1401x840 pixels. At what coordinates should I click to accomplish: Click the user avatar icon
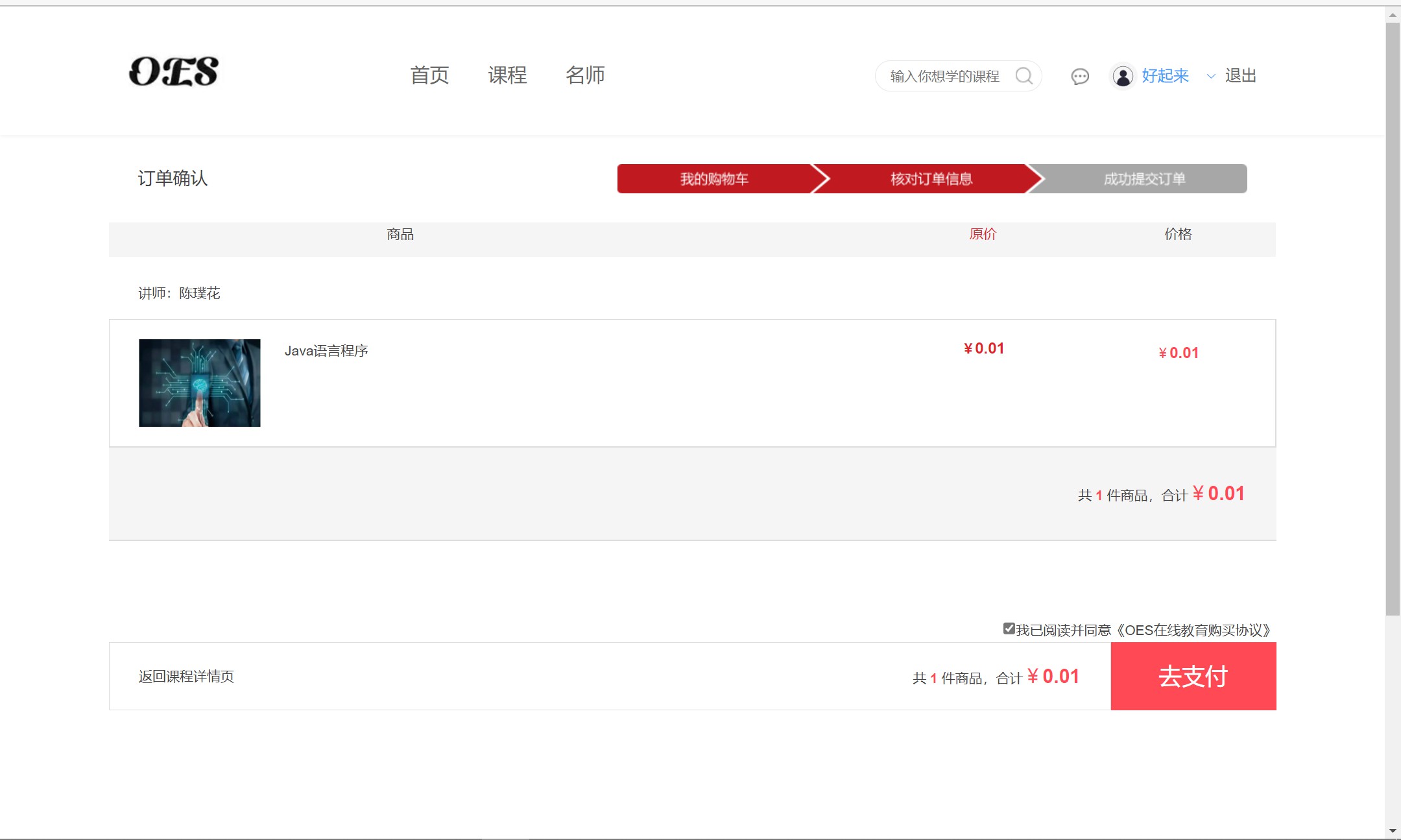[1123, 76]
